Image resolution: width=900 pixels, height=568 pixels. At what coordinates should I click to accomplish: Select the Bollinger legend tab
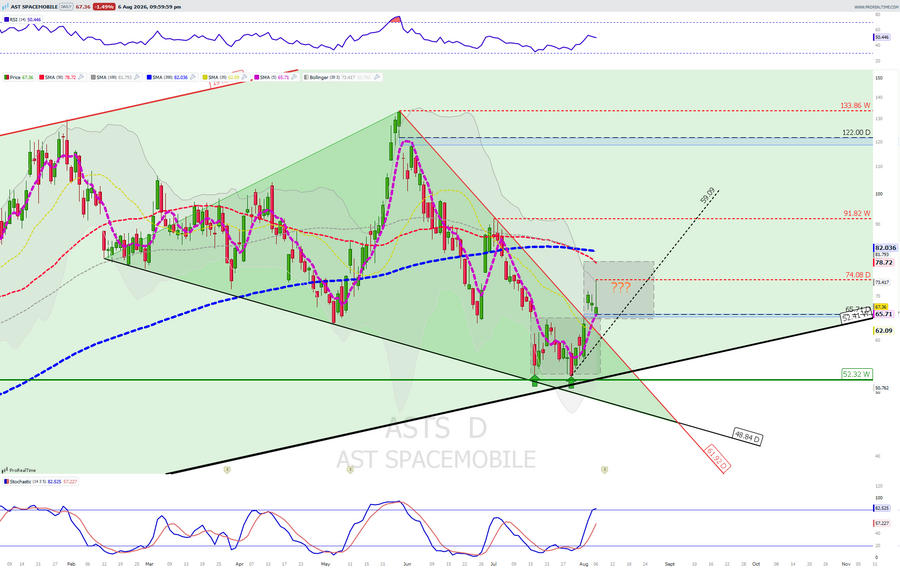click(343, 77)
